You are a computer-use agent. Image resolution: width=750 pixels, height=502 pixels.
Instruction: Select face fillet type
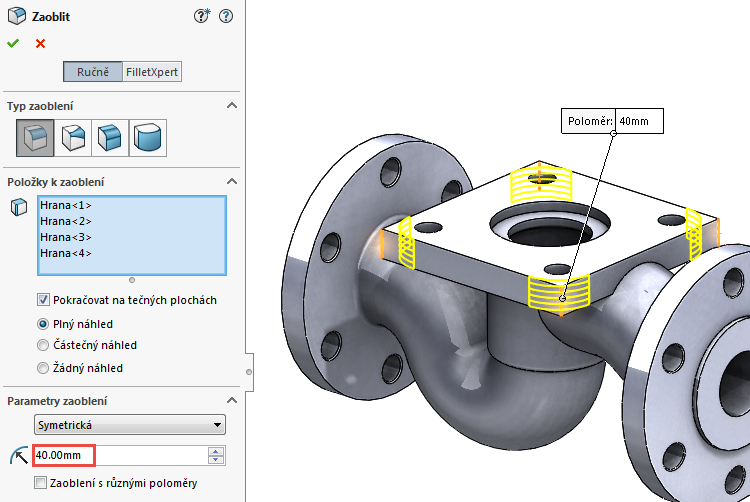[x=110, y=138]
